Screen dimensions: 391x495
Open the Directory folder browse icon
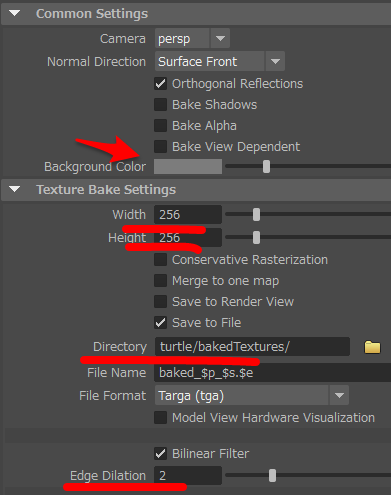click(x=372, y=347)
